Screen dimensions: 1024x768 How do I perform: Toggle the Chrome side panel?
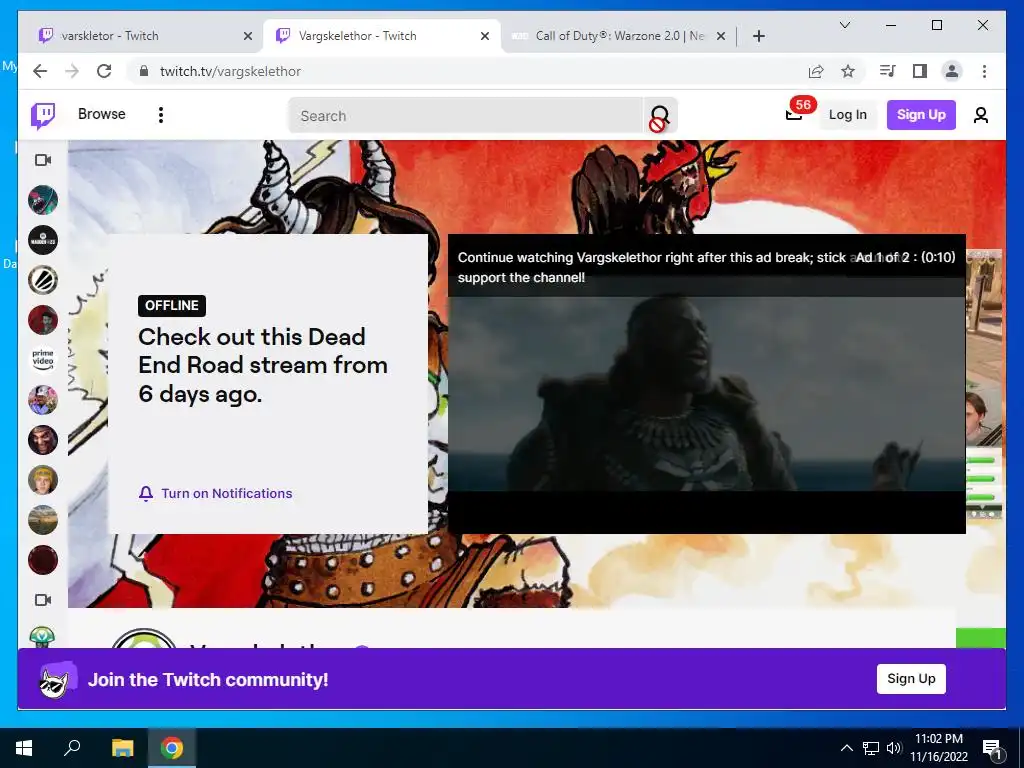(920, 71)
